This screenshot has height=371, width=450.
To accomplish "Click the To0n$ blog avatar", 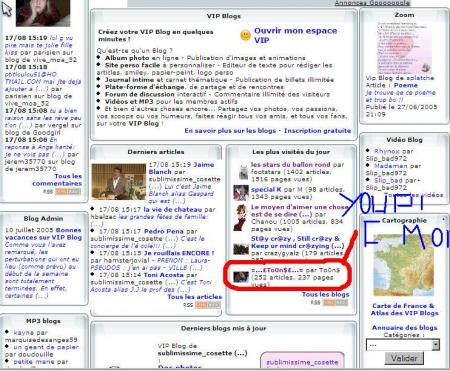I will (241, 276).
